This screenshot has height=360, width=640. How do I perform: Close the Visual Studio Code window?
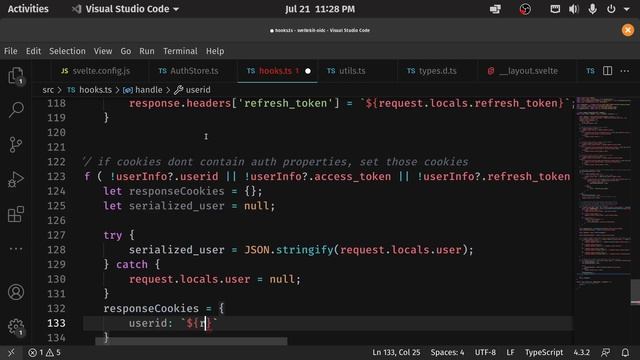point(628,30)
